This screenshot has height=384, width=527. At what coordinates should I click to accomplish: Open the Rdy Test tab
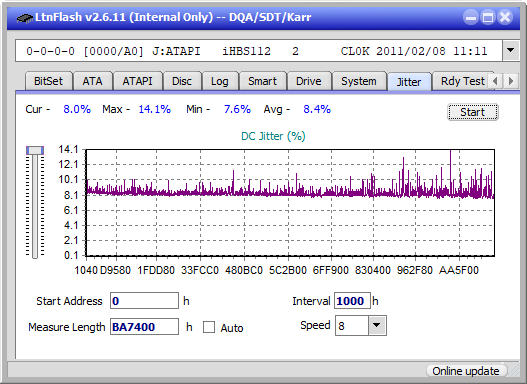point(462,81)
